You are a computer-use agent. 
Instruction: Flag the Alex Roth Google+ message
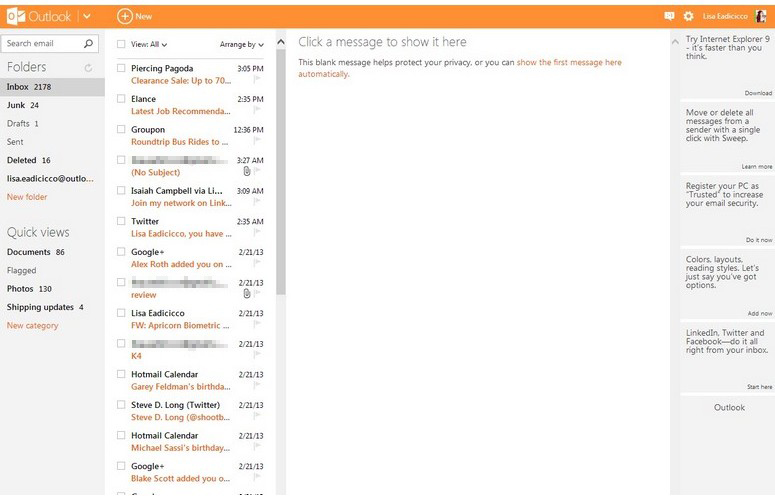pyautogui.click(x=257, y=263)
